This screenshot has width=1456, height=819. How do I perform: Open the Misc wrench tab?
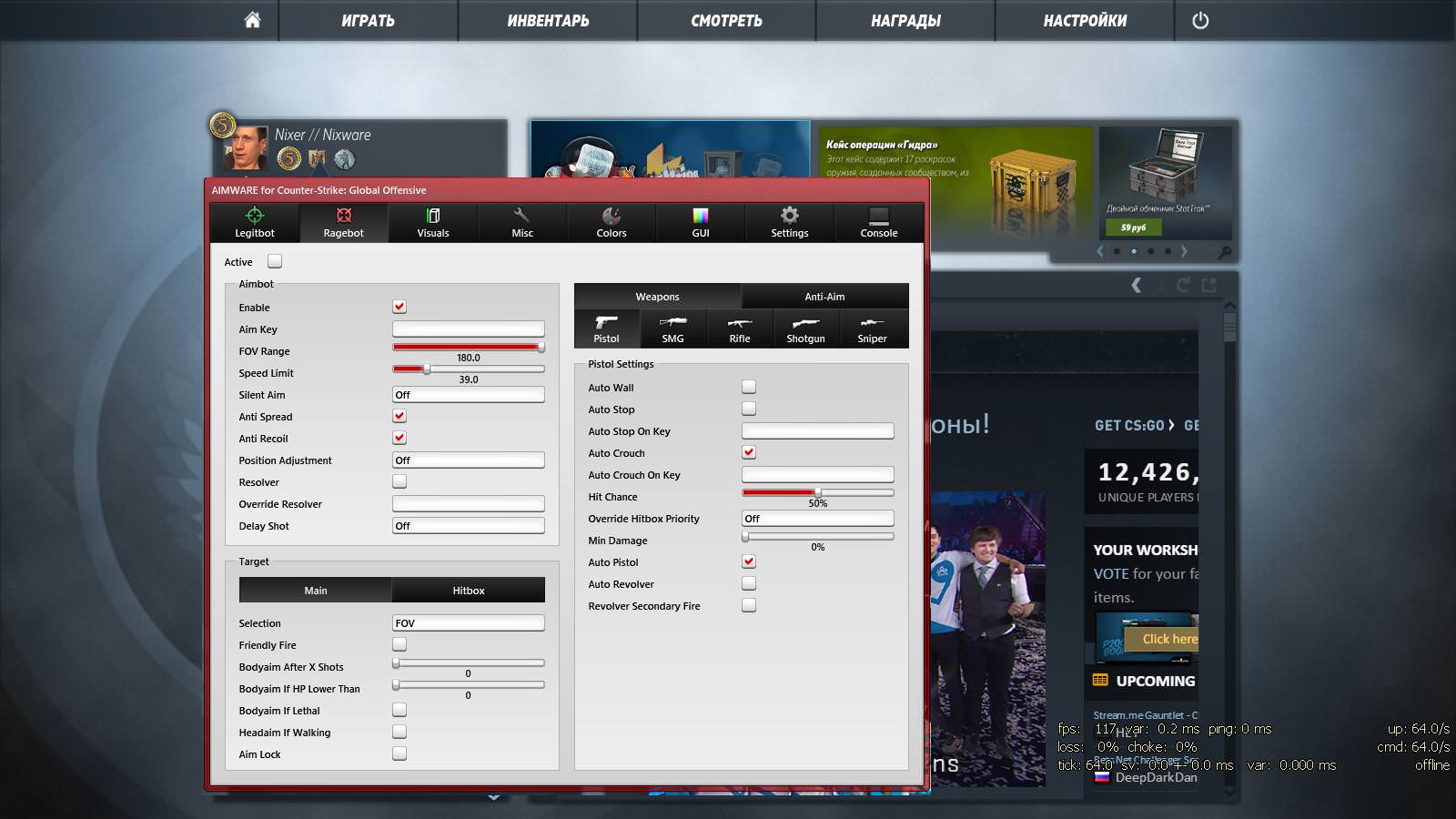[x=522, y=222]
